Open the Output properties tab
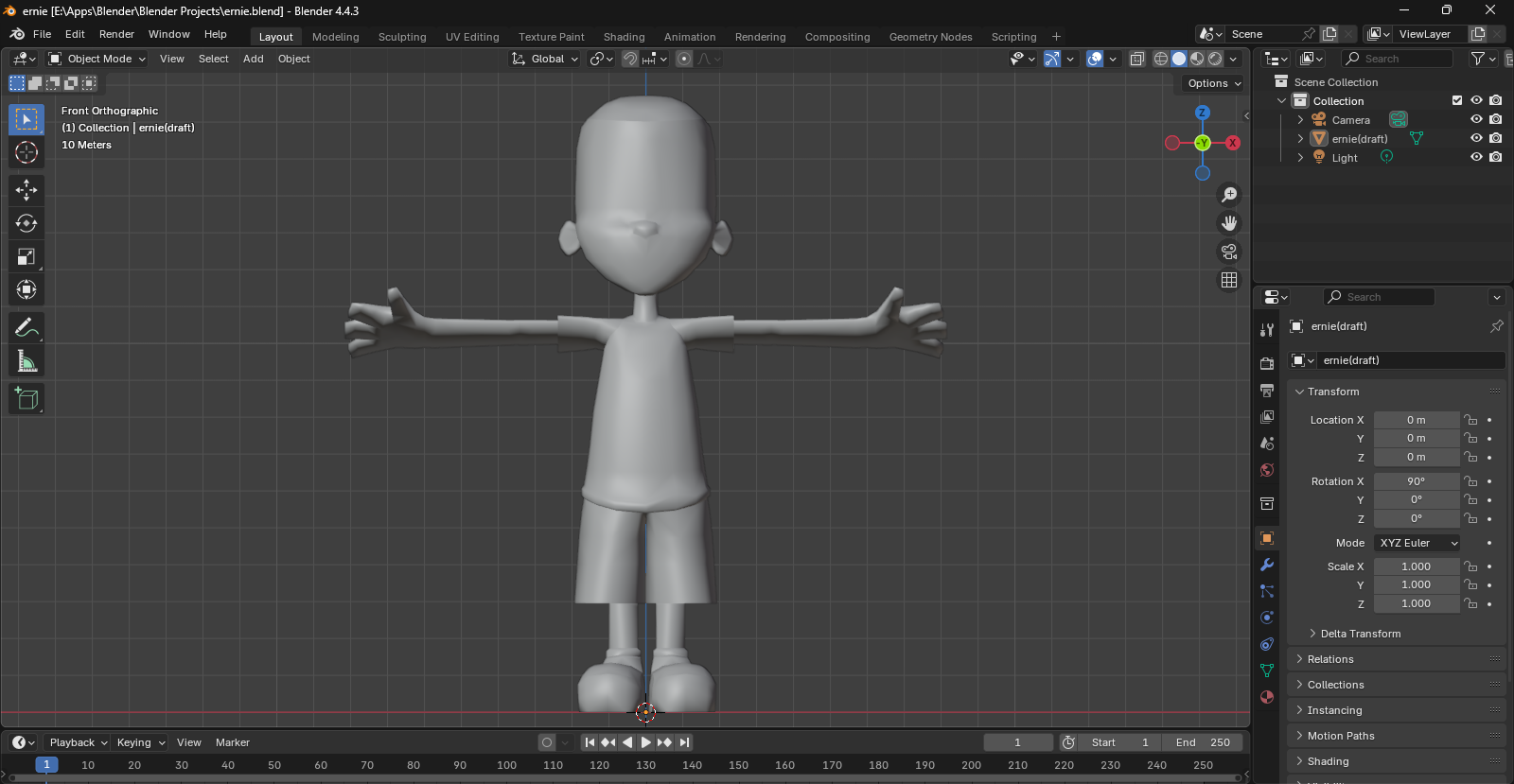The height and width of the screenshot is (784, 1514). coord(1267,390)
